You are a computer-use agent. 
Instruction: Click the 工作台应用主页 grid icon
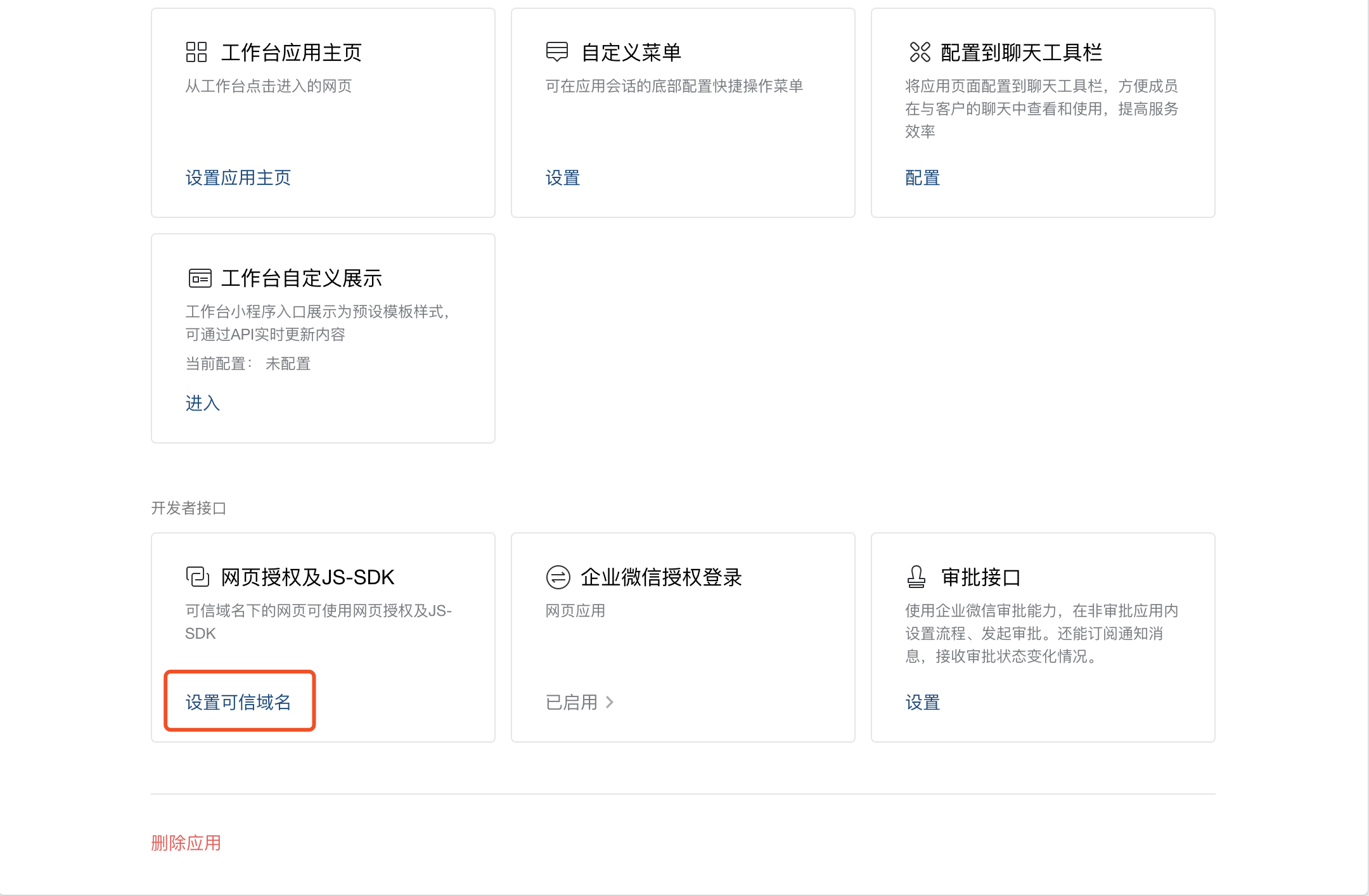[x=196, y=52]
